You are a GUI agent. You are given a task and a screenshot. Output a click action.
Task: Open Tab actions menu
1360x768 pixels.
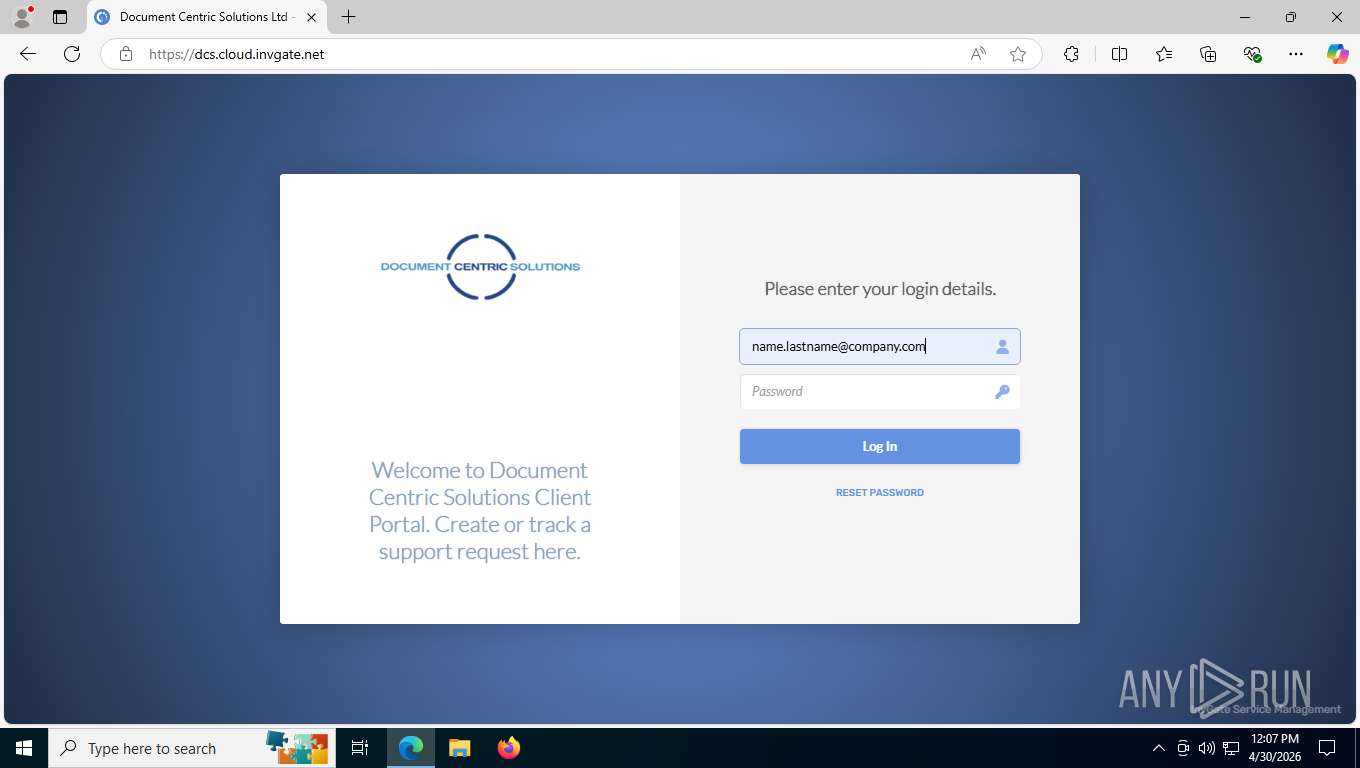click(60, 17)
